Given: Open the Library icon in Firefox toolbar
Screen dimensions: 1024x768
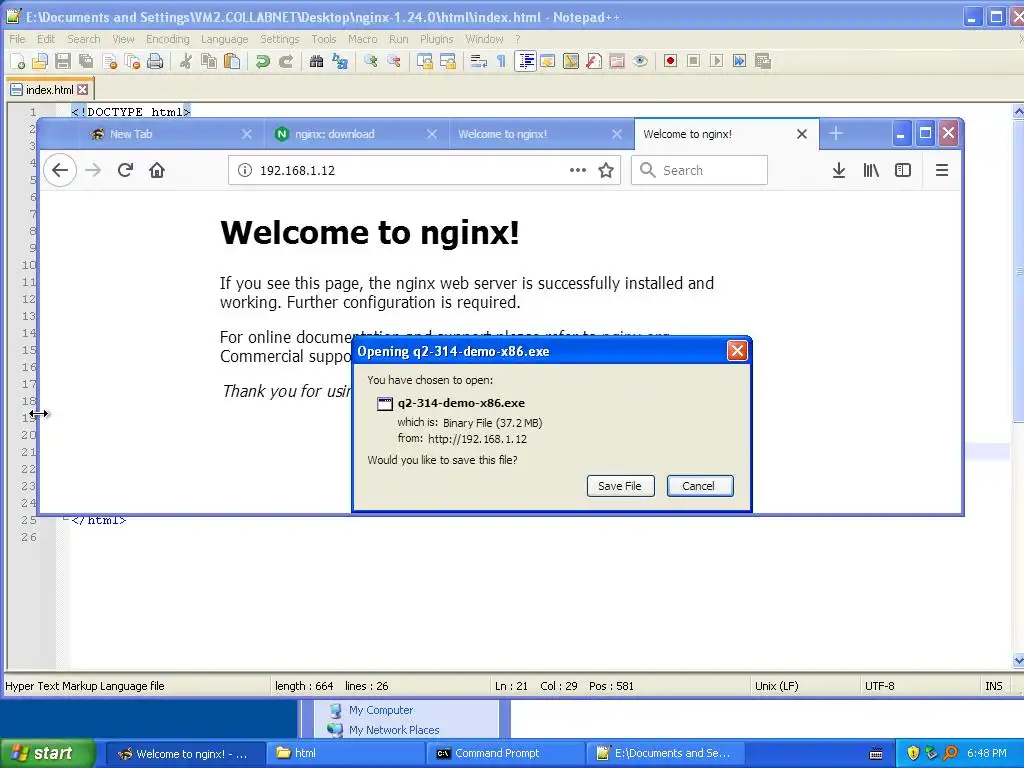Looking at the screenshot, I should click(x=871, y=170).
